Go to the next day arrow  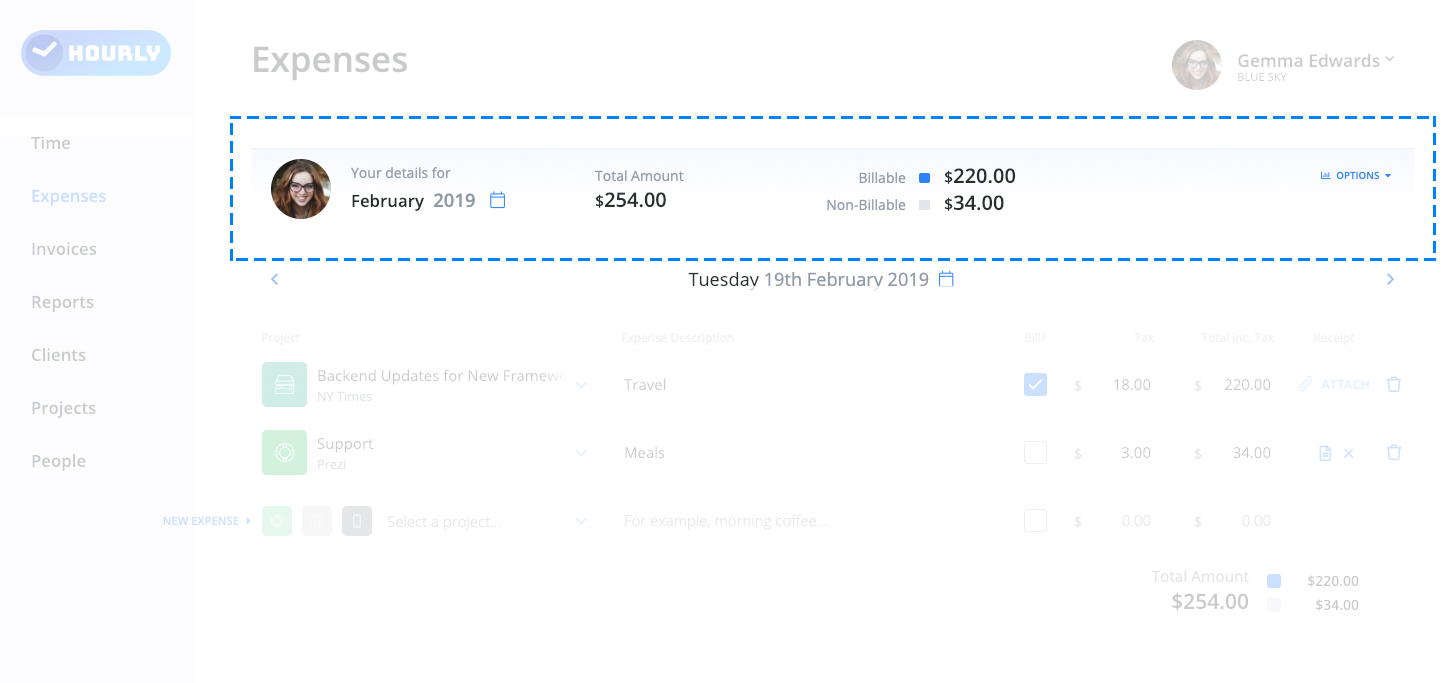[x=1390, y=279]
